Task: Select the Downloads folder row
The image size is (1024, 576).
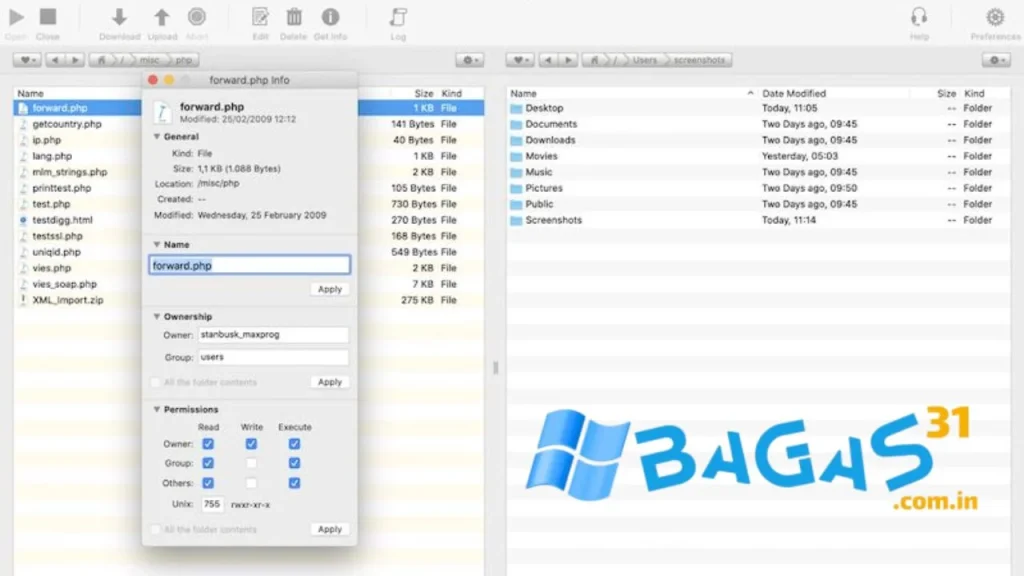Action: tap(758, 140)
